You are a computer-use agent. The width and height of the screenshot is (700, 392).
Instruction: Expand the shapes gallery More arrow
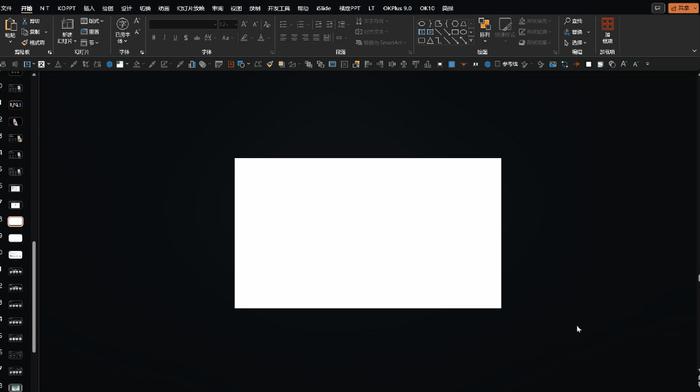471,41
